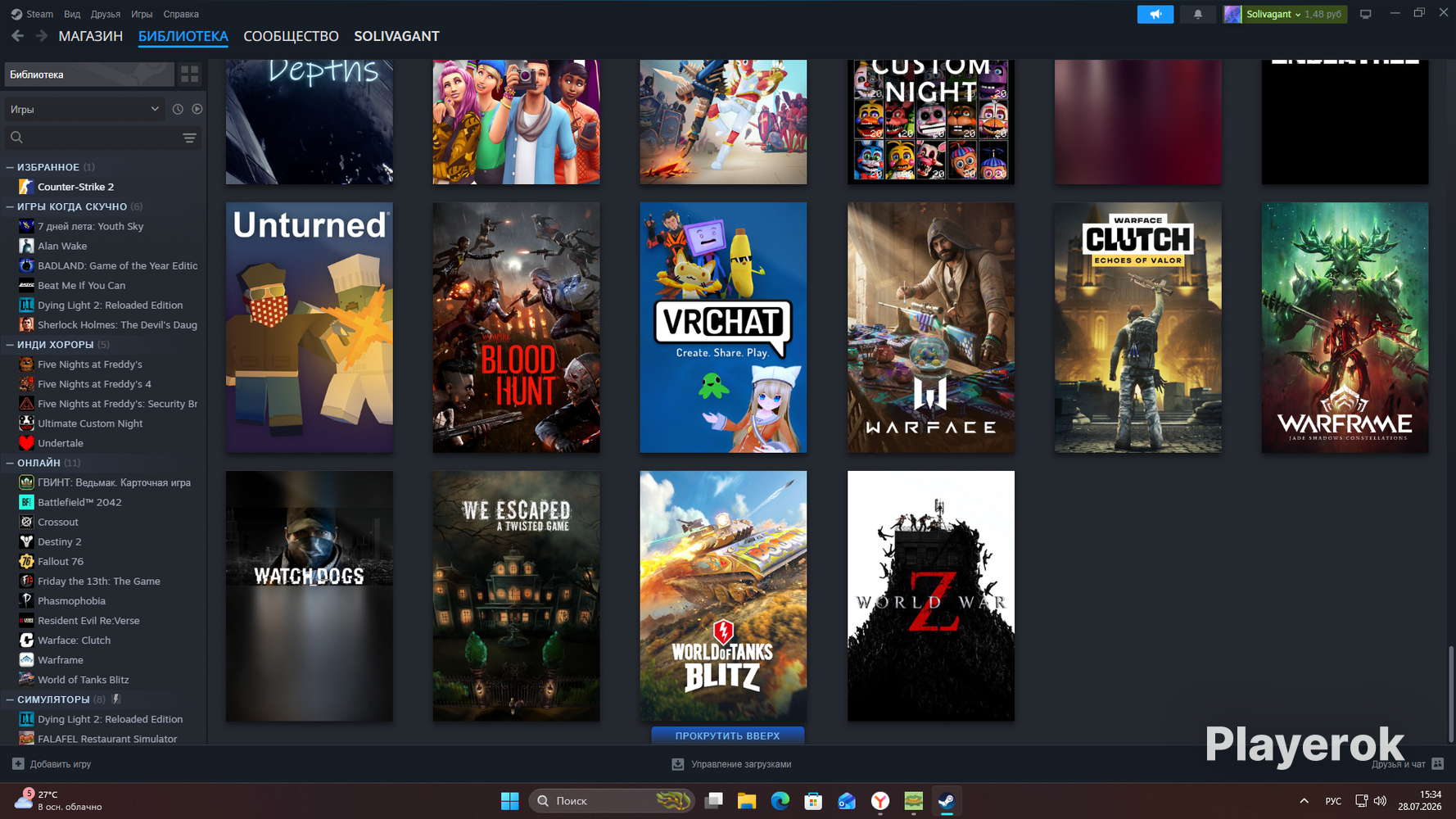This screenshot has width=1456, height=819.
Task: Launch Microsoft Edge from the taskbar
Action: 780,801
